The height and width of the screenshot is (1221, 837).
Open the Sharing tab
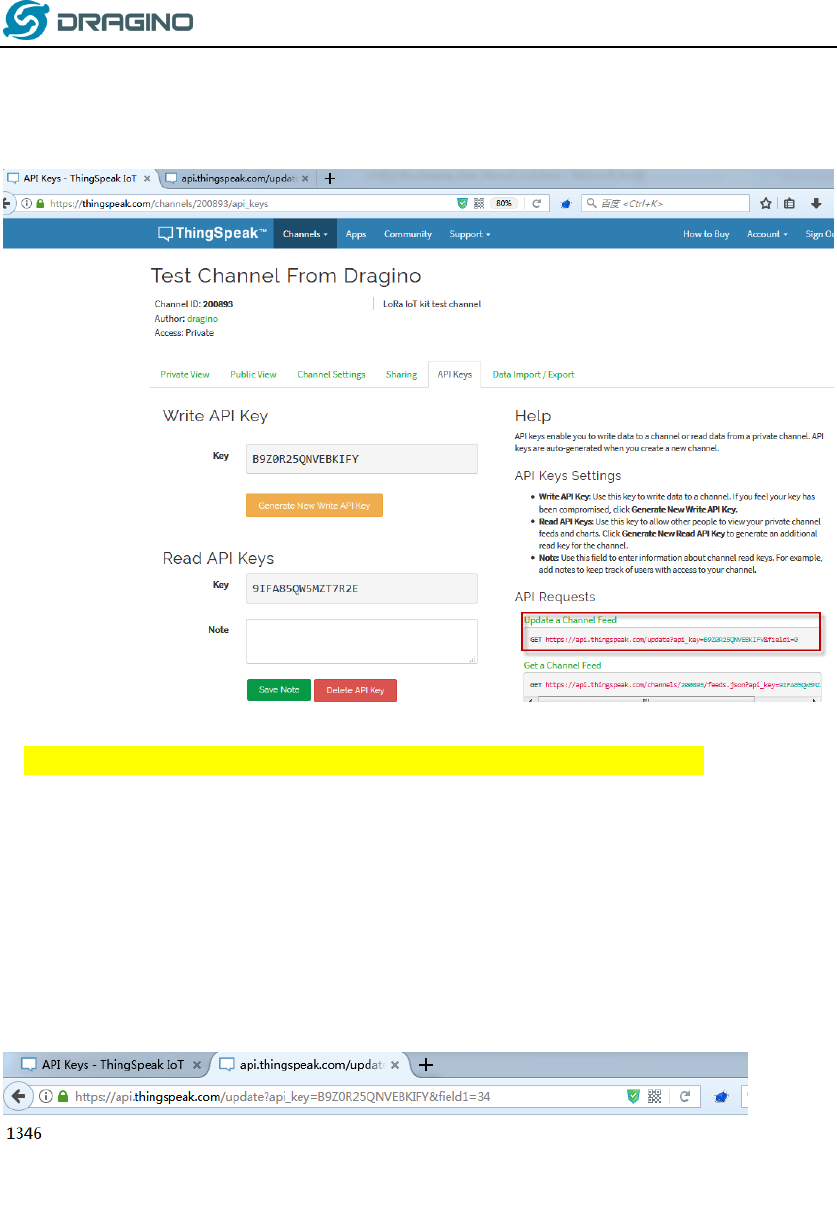pos(401,375)
